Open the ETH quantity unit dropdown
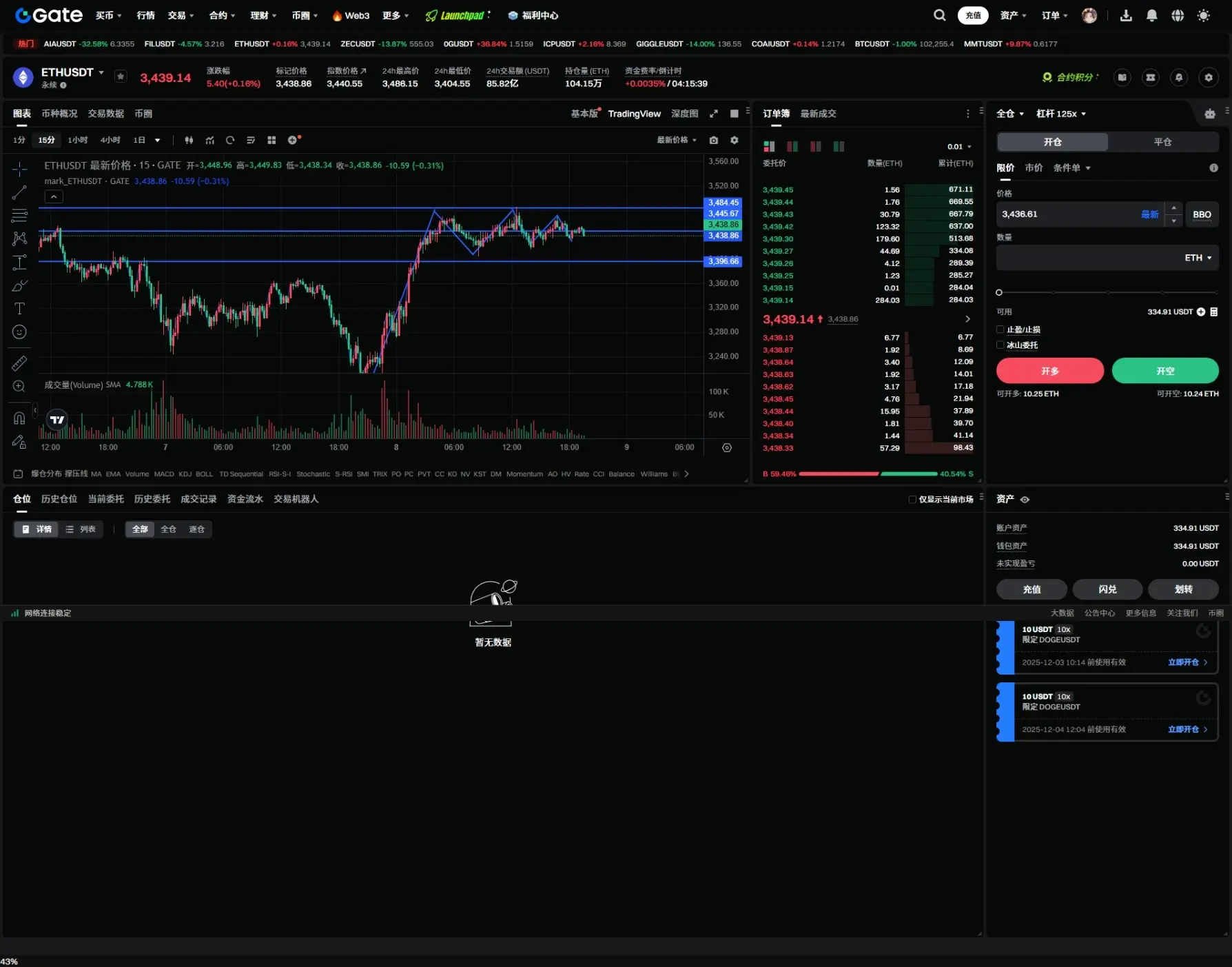This screenshot has height=967, width=1232. pos(1198,258)
